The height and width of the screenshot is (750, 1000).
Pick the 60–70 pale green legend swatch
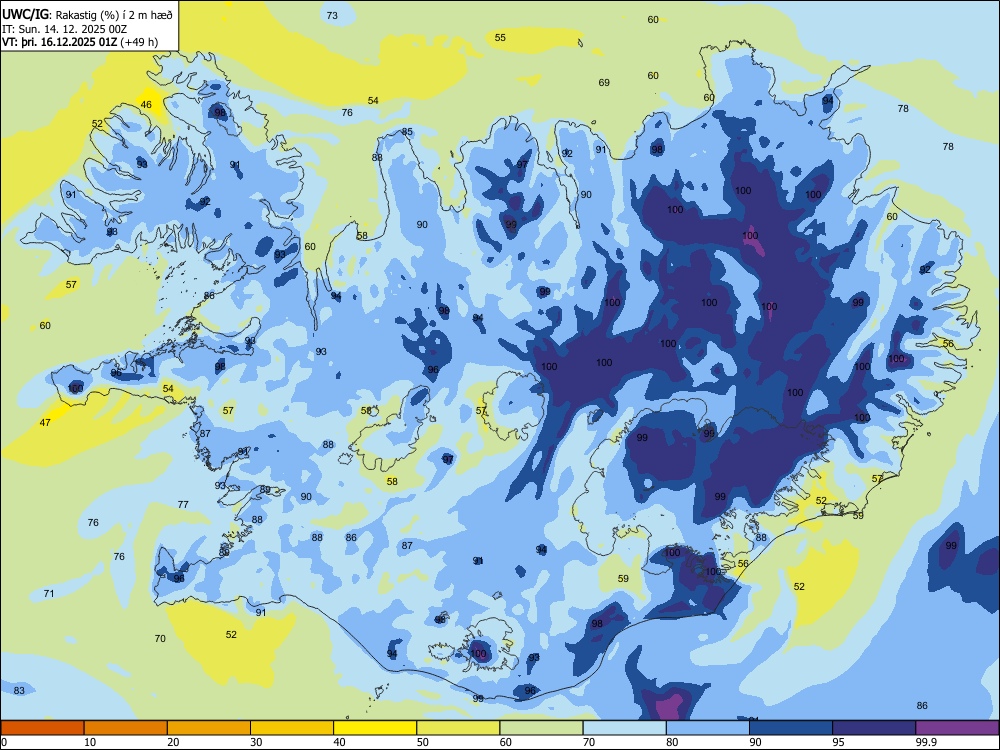click(541, 728)
